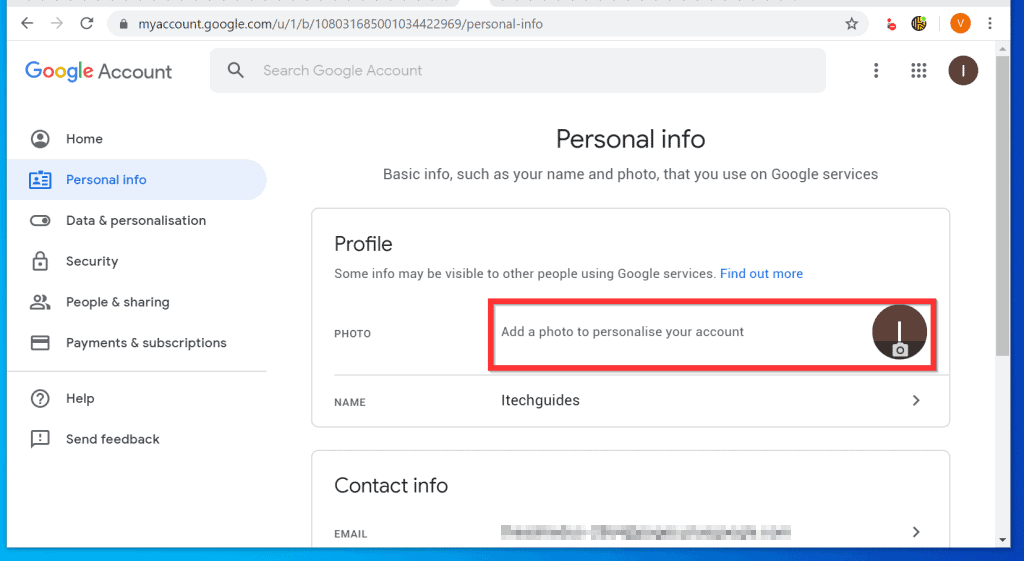Click the blurred email address value

(646, 532)
